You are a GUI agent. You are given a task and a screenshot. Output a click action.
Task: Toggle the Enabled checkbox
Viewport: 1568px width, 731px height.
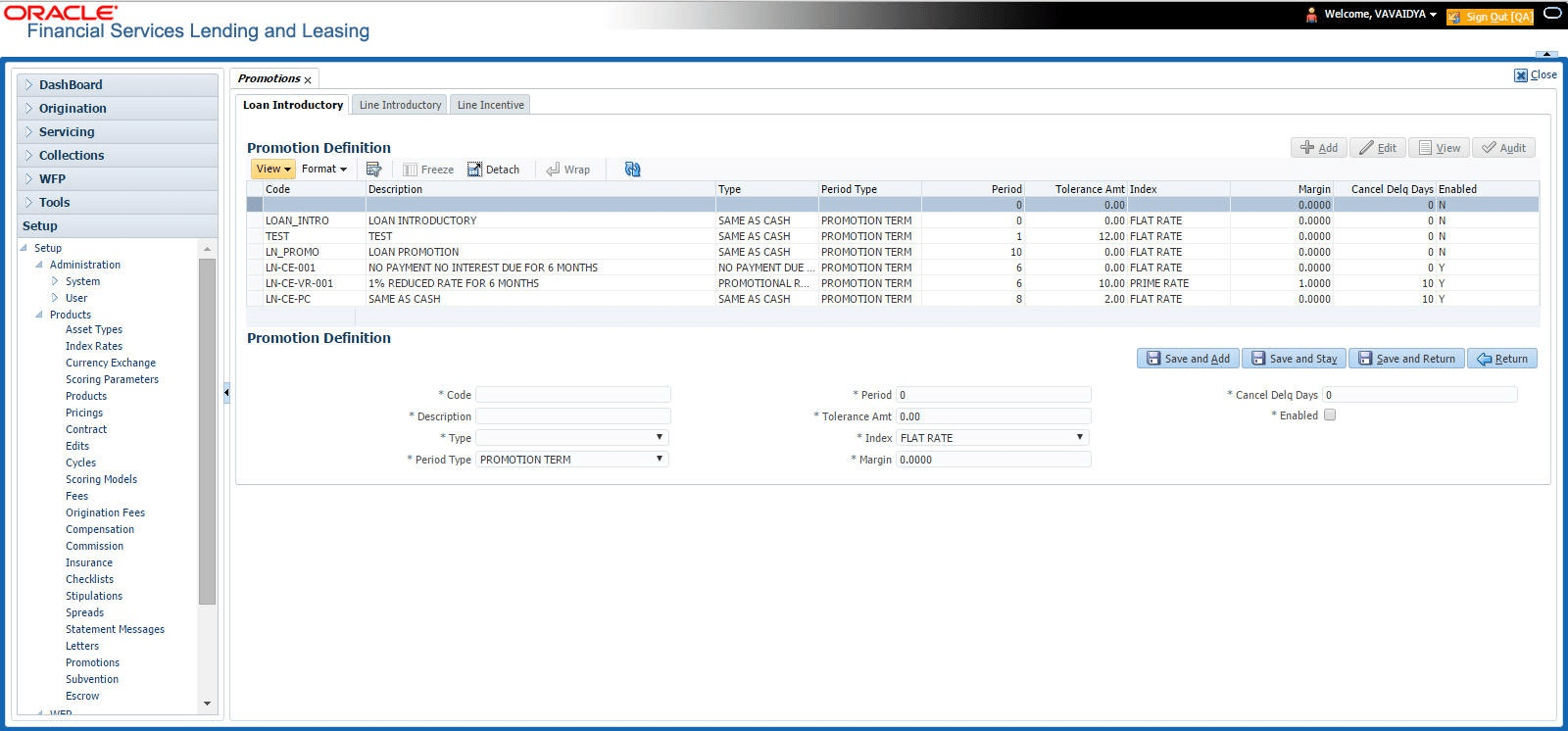[x=1330, y=415]
